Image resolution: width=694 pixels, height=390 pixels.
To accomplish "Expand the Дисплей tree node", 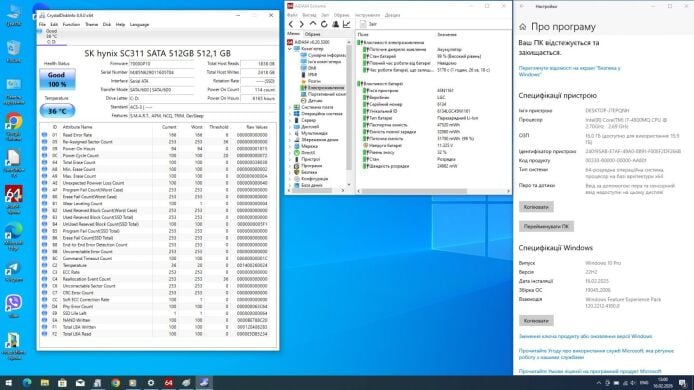I will 290,127.
